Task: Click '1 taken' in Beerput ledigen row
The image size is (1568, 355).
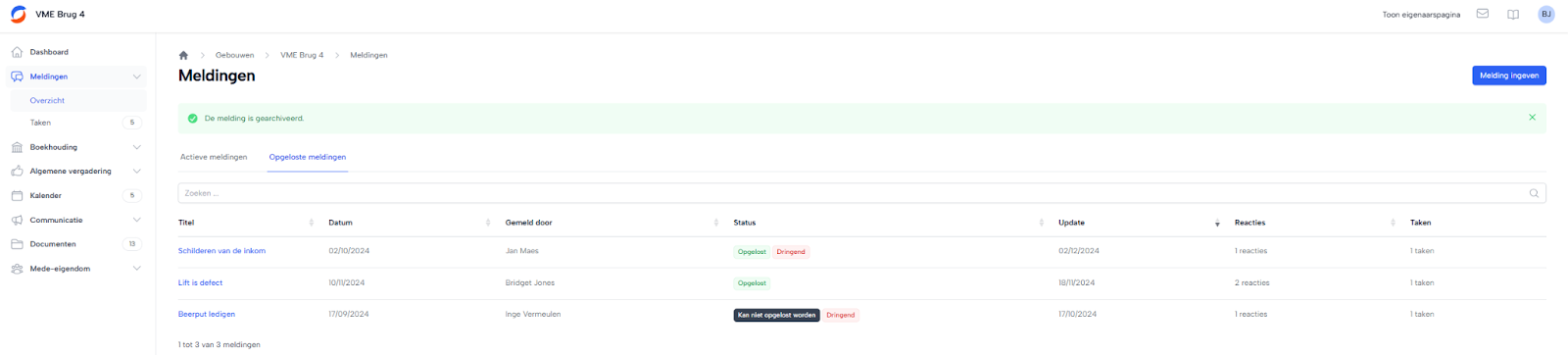Action: point(1422,315)
